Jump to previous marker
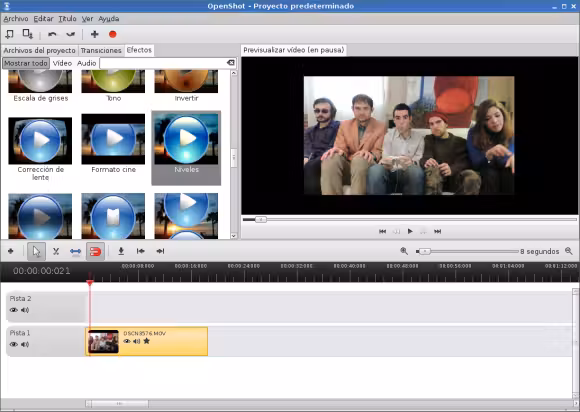The width and height of the screenshot is (580, 412). point(141,251)
